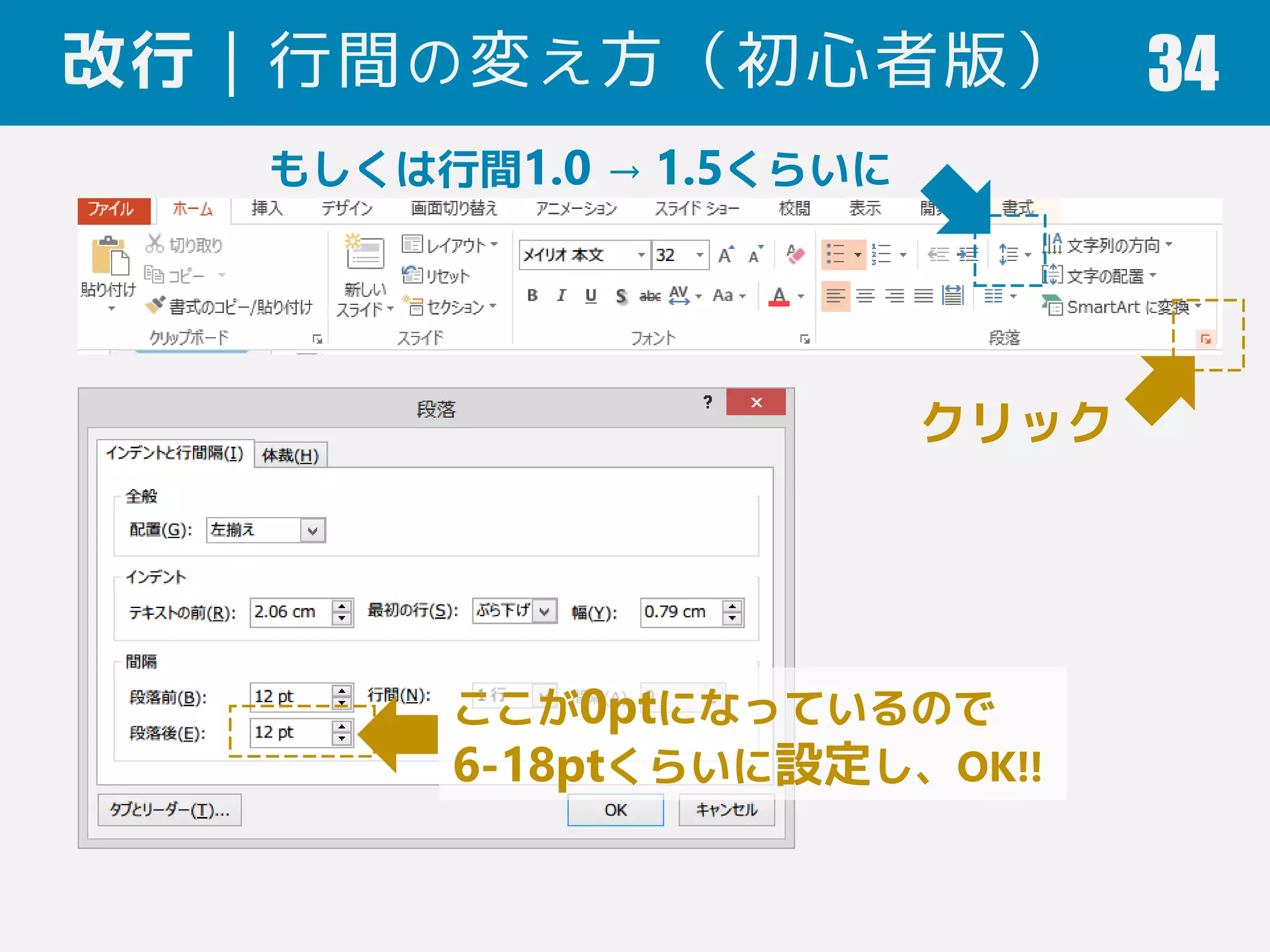The height and width of the screenshot is (952, 1270).
Task: Toggle Align Right paragraph alignment
Action: tap(894, 296)
